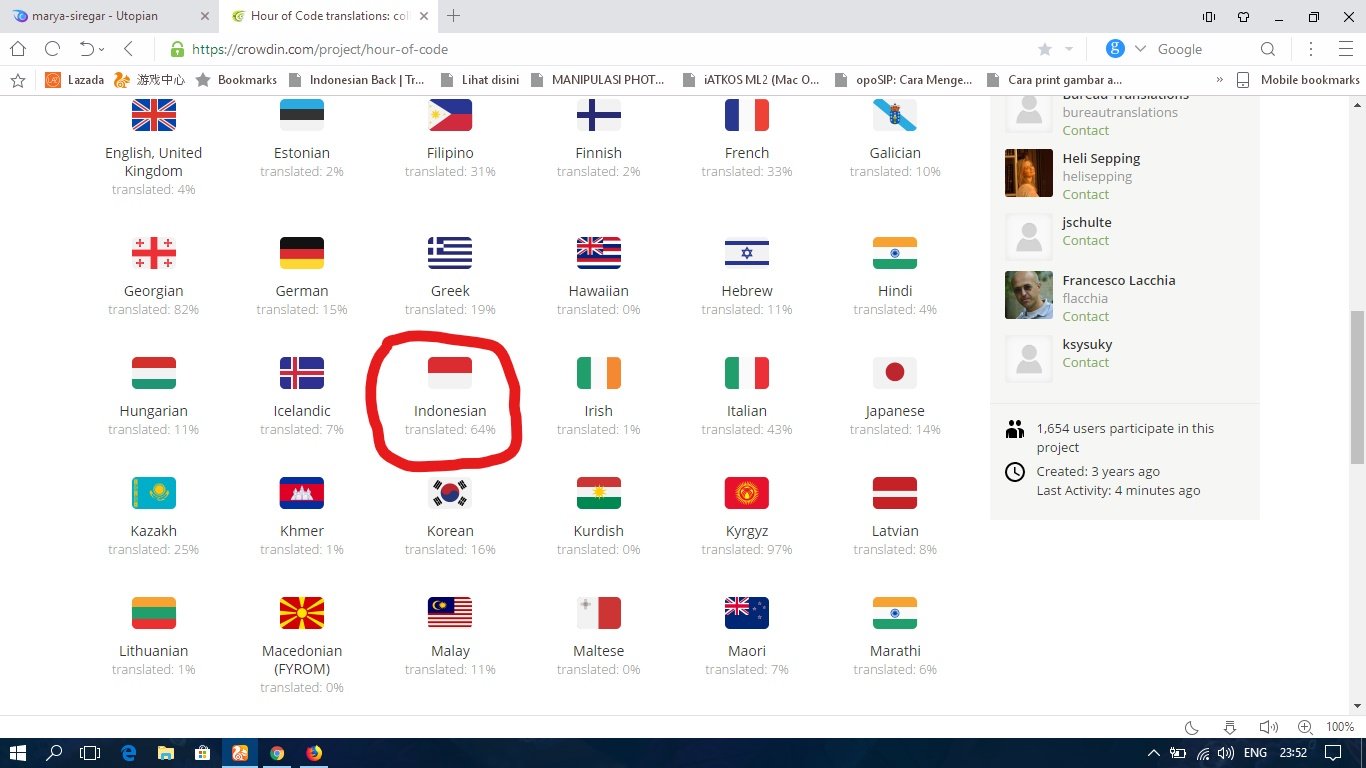This screenshot has width=1366, height=768.
Task: Click the English, United Kingdom language link
Action: [154, 162]
